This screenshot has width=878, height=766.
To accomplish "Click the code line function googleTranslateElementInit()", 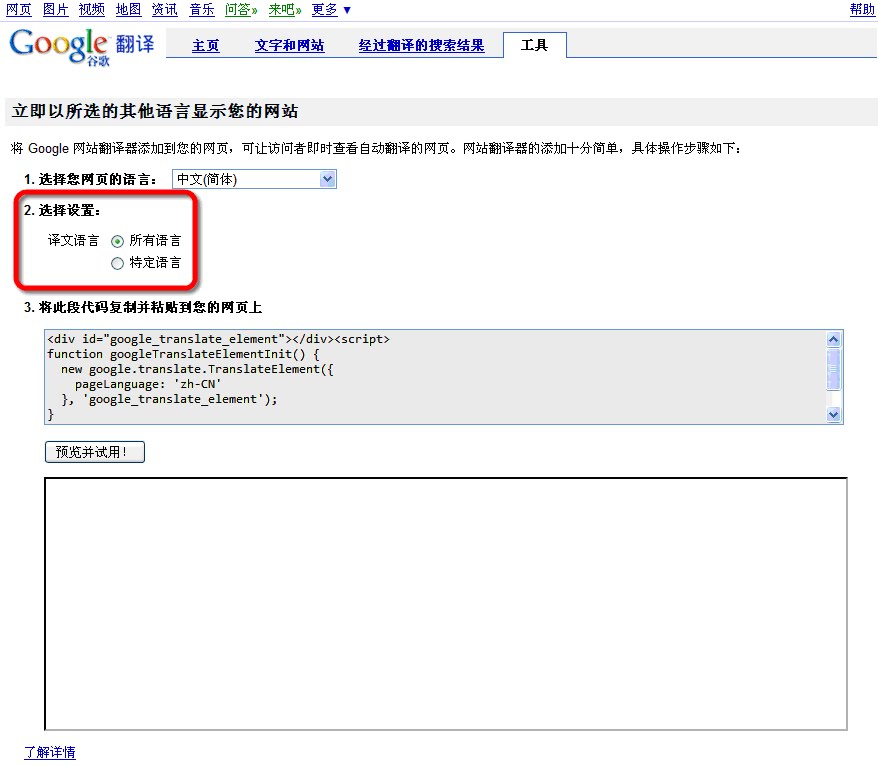I will [x=183, y=354].
